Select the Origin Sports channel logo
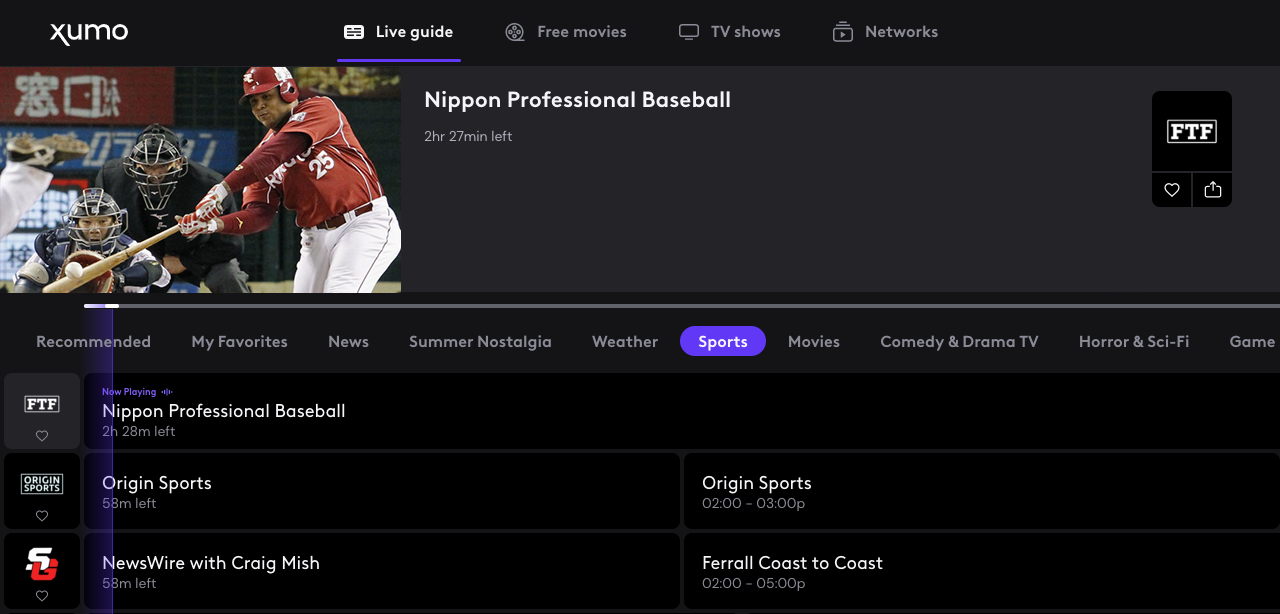The width and height of the screenshot is (1280, 614). (x=42, y=484)
